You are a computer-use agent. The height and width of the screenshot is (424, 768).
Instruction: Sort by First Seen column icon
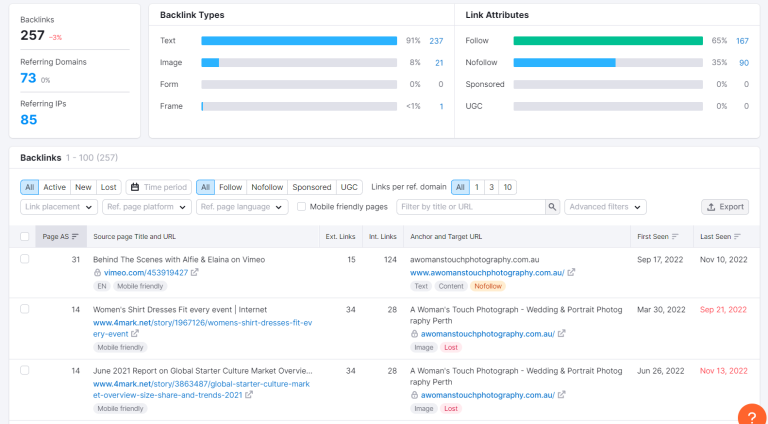pyautogui.click(x=675, y=236)
